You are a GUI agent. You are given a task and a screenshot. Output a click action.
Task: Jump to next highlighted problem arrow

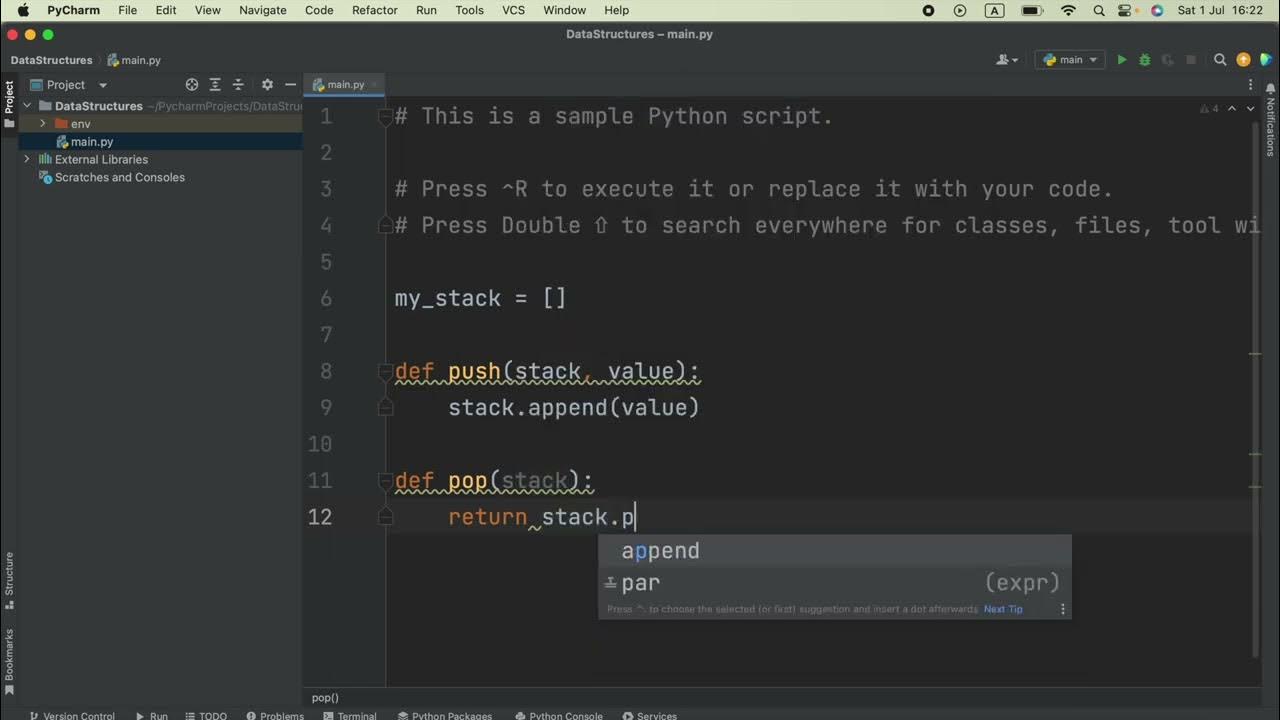pyautogui.click(x=1250, y=108)
